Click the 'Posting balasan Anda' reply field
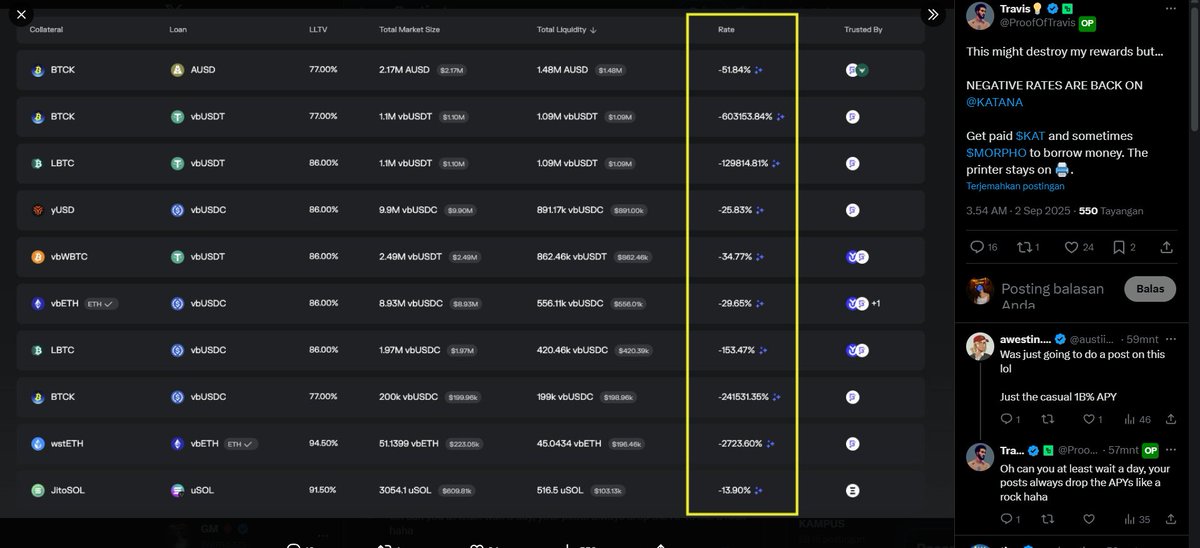The width and height of the screenshot is (1200, 548). pos(1052,296)
